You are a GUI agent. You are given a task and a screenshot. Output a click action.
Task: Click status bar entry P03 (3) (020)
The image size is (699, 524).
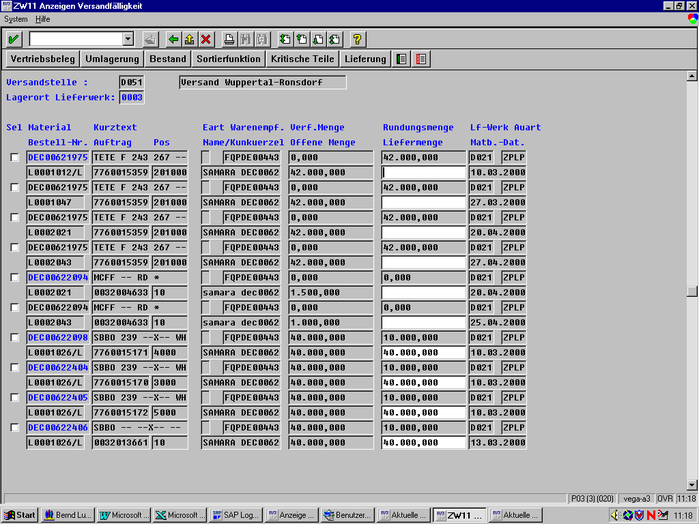(592, 499)
